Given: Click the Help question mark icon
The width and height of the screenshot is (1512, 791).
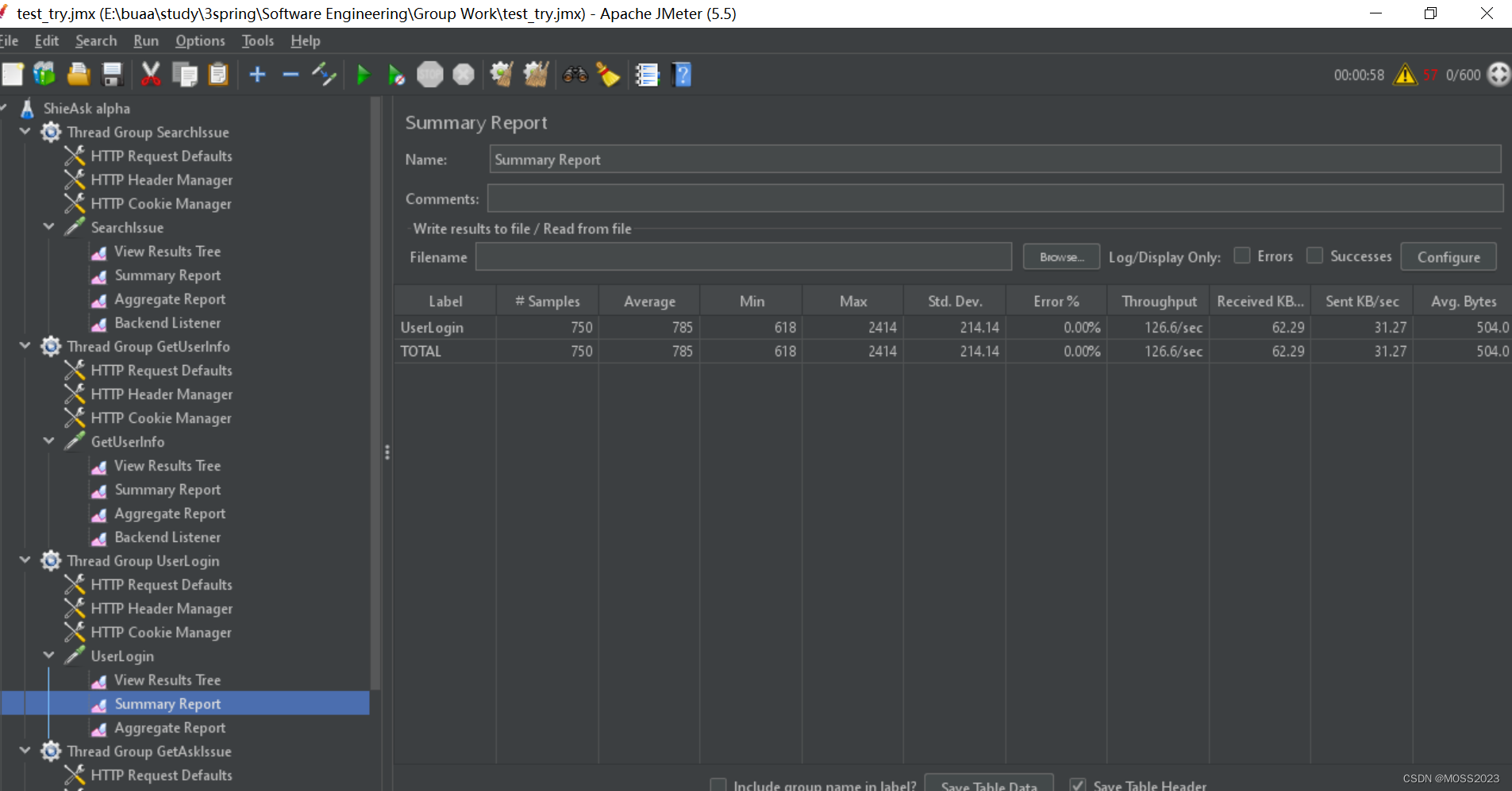Looking at the screenshot, I should 682,75.
